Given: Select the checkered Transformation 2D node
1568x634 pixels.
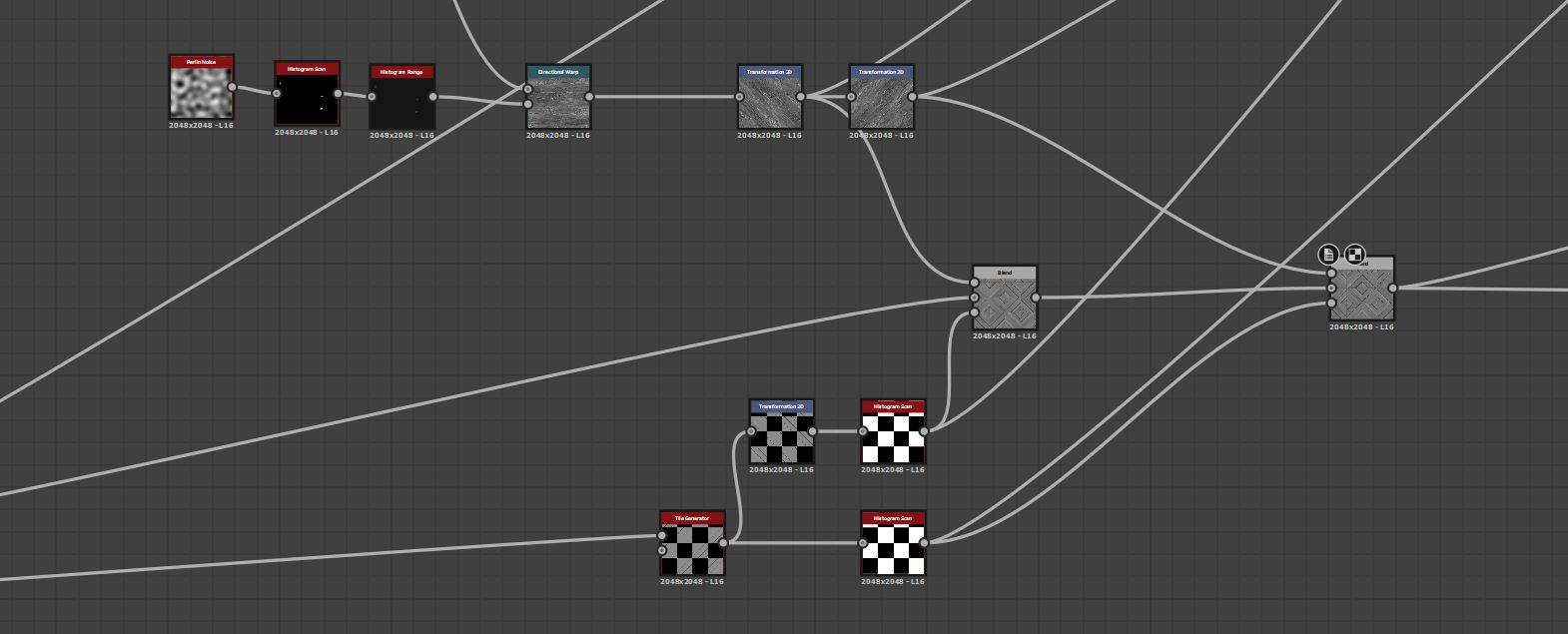Looking at the screenshot, I should 782,431.
